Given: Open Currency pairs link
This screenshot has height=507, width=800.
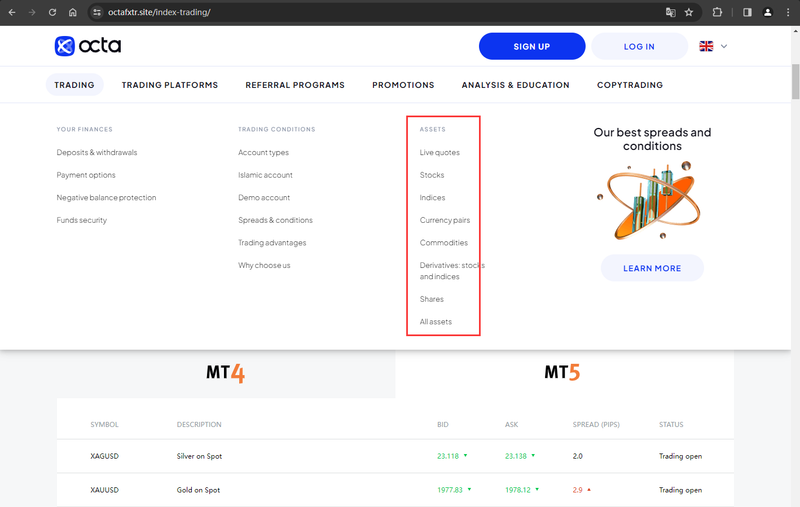Looking at the screenshot, I should click(x=445, y=220).
